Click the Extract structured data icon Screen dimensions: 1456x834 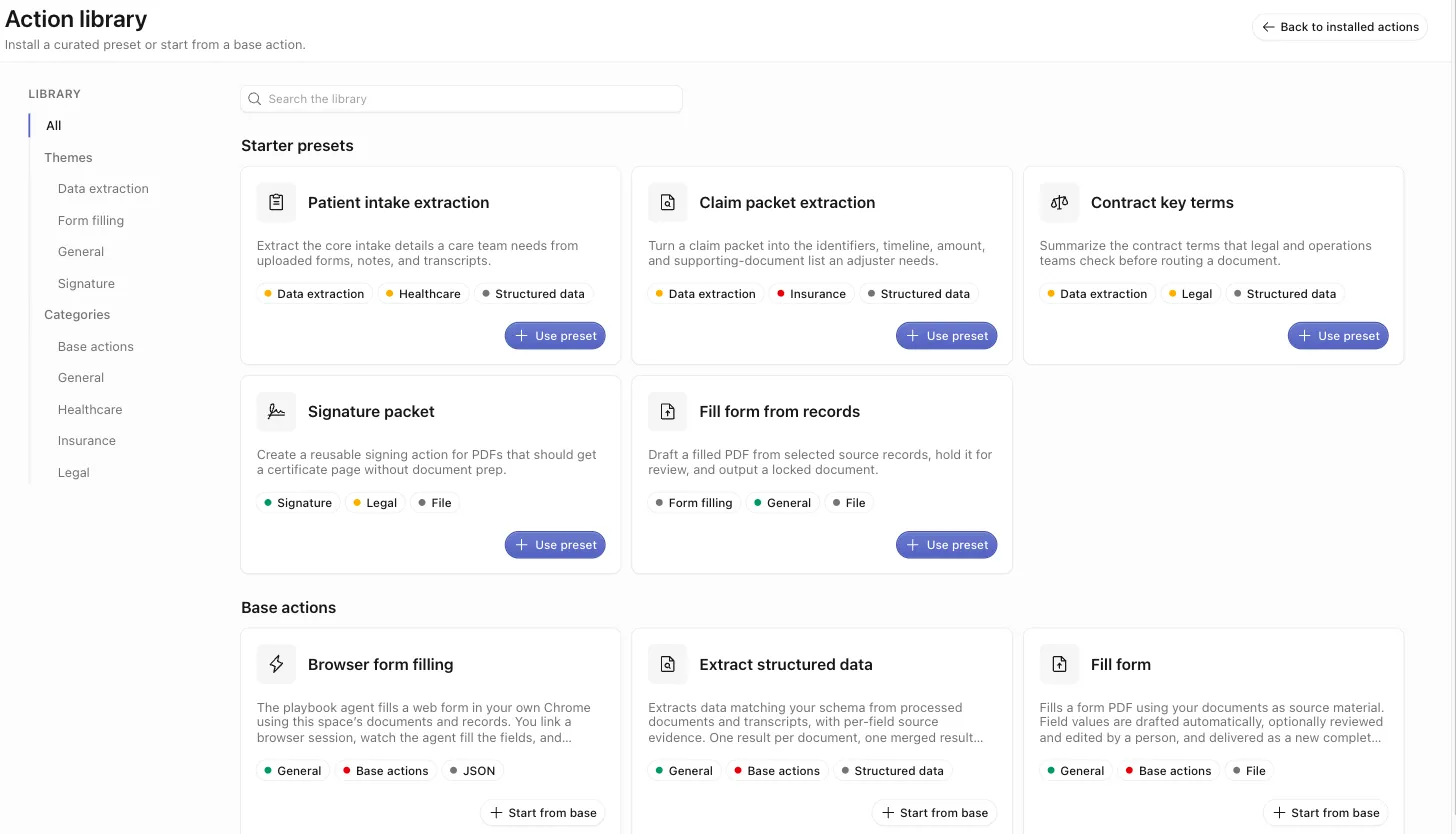pyautogui.click(x=668, y=664)
